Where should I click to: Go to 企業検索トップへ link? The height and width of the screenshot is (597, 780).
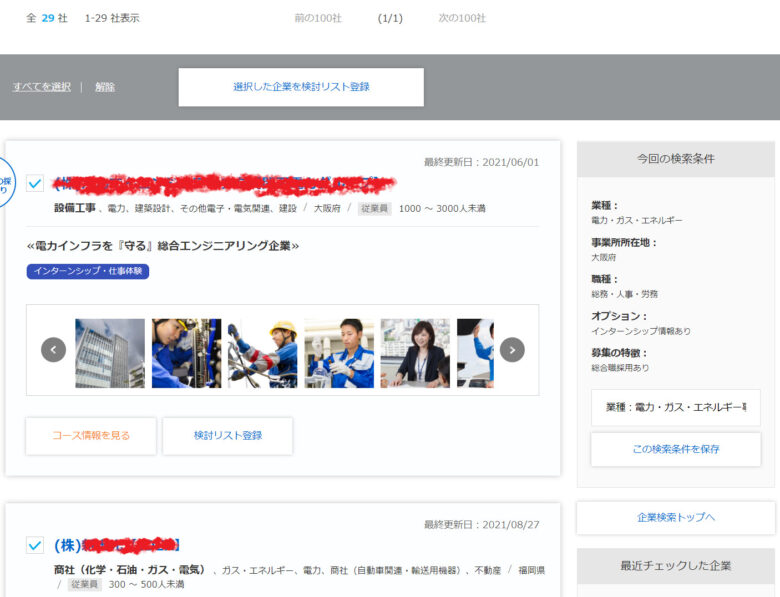[676, 517]
